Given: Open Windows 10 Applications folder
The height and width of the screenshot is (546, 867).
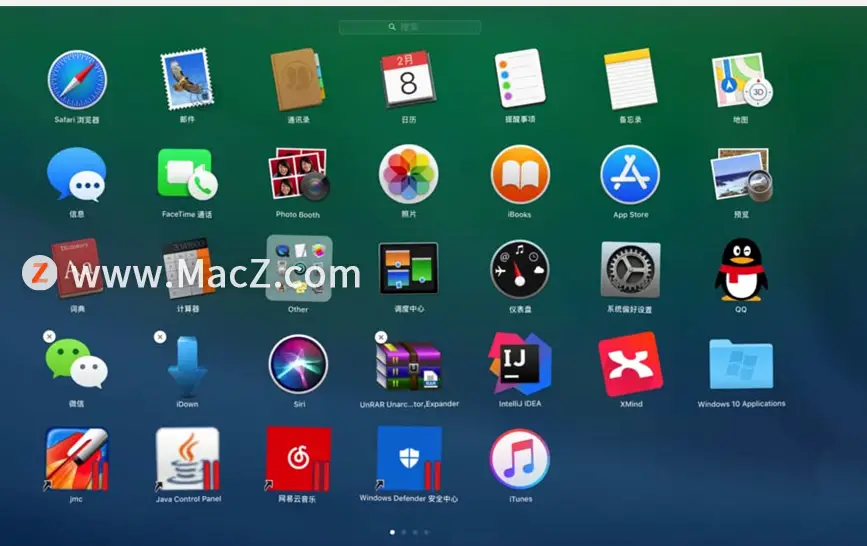Looking at the screenshot, I should (x=741, y=365).
